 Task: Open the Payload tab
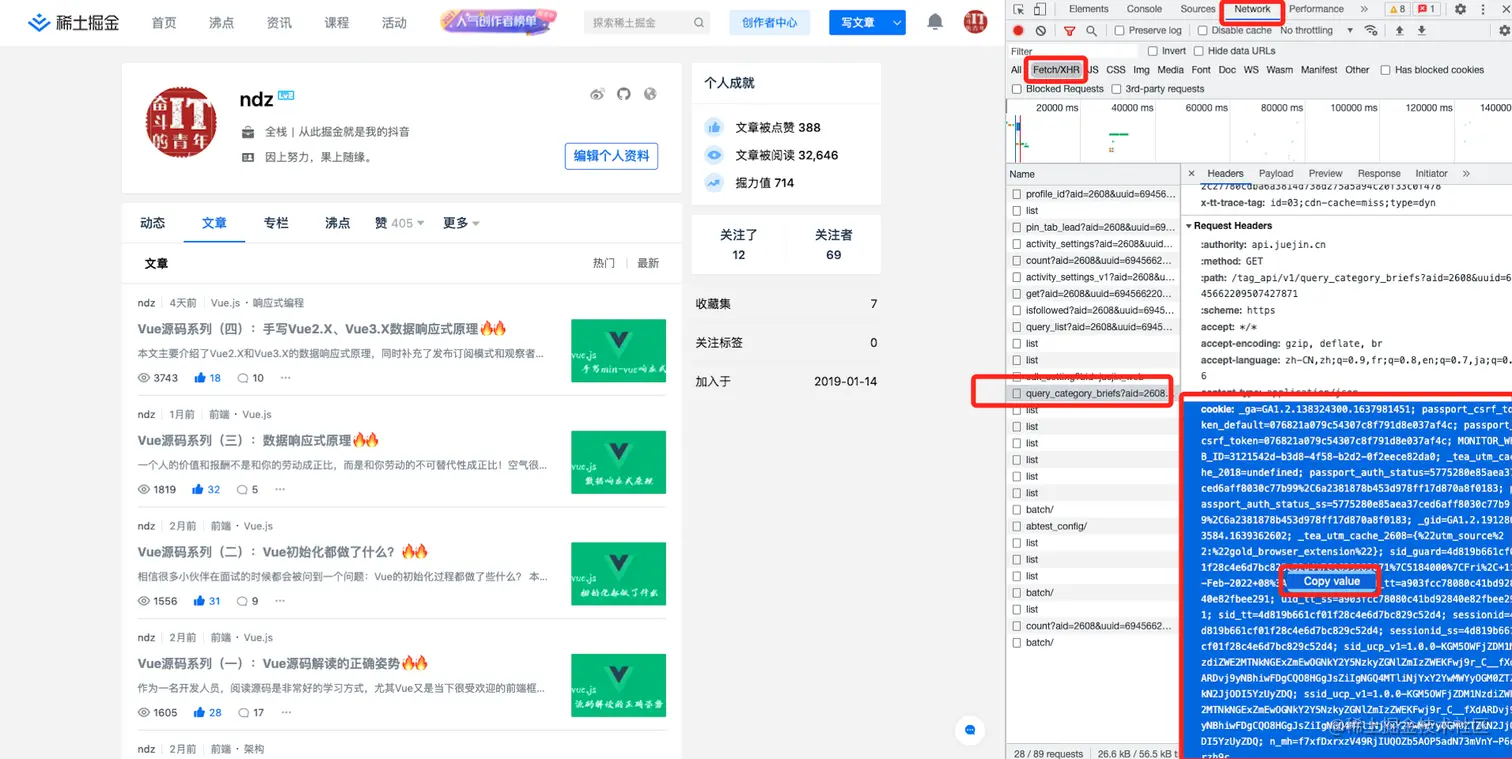coord(1276,173)
